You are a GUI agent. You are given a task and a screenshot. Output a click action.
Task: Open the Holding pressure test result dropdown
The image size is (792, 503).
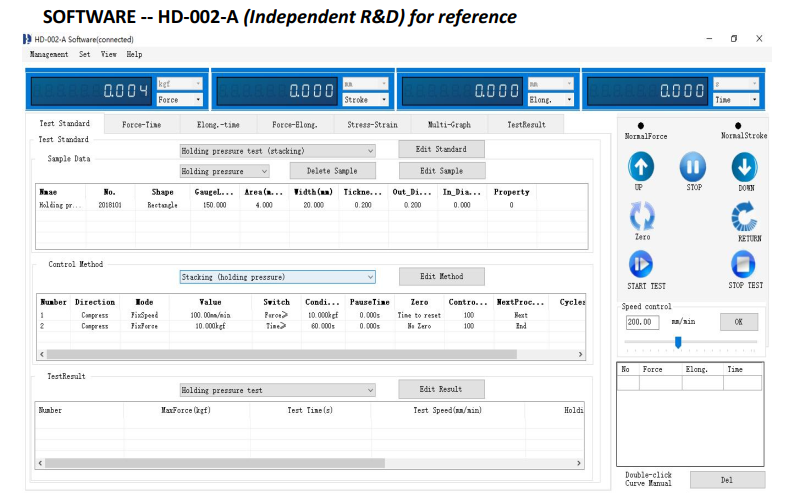277,389
